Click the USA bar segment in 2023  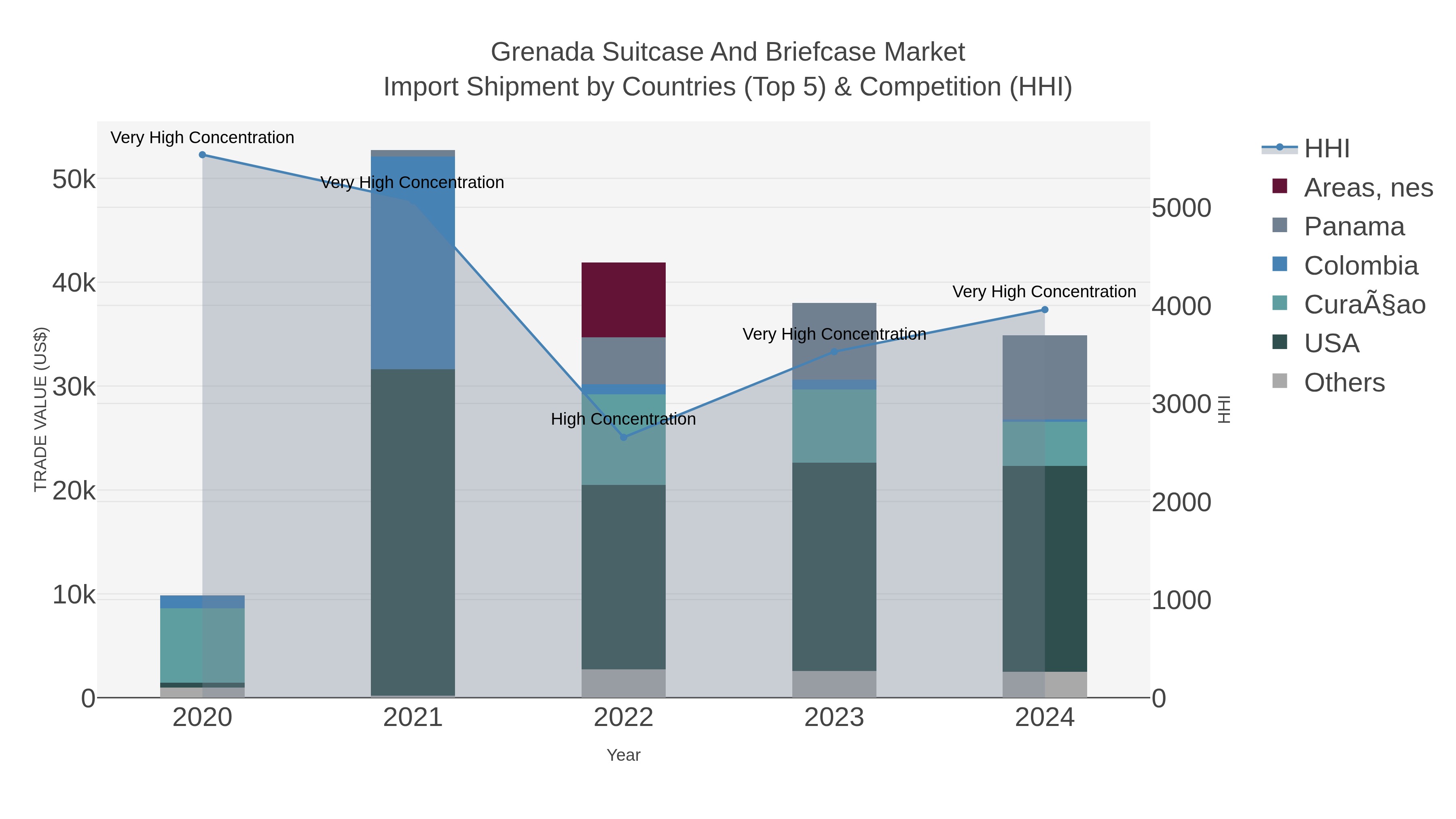point(834,567)
